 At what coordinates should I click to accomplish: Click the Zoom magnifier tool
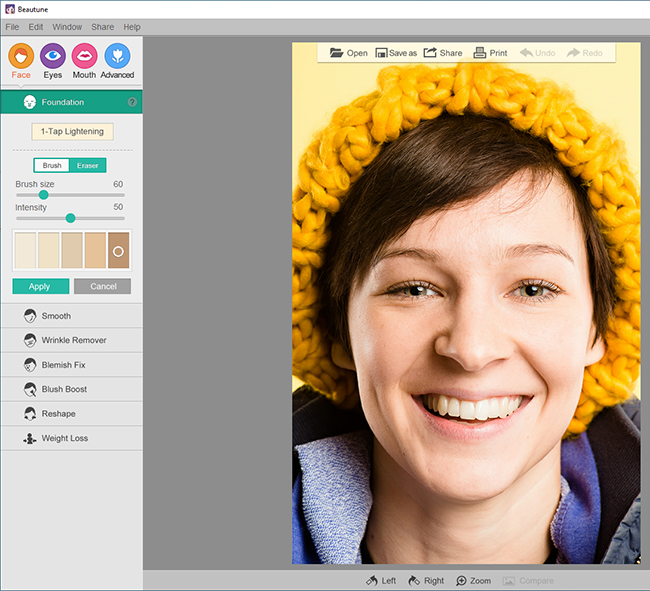pos(462,580)
